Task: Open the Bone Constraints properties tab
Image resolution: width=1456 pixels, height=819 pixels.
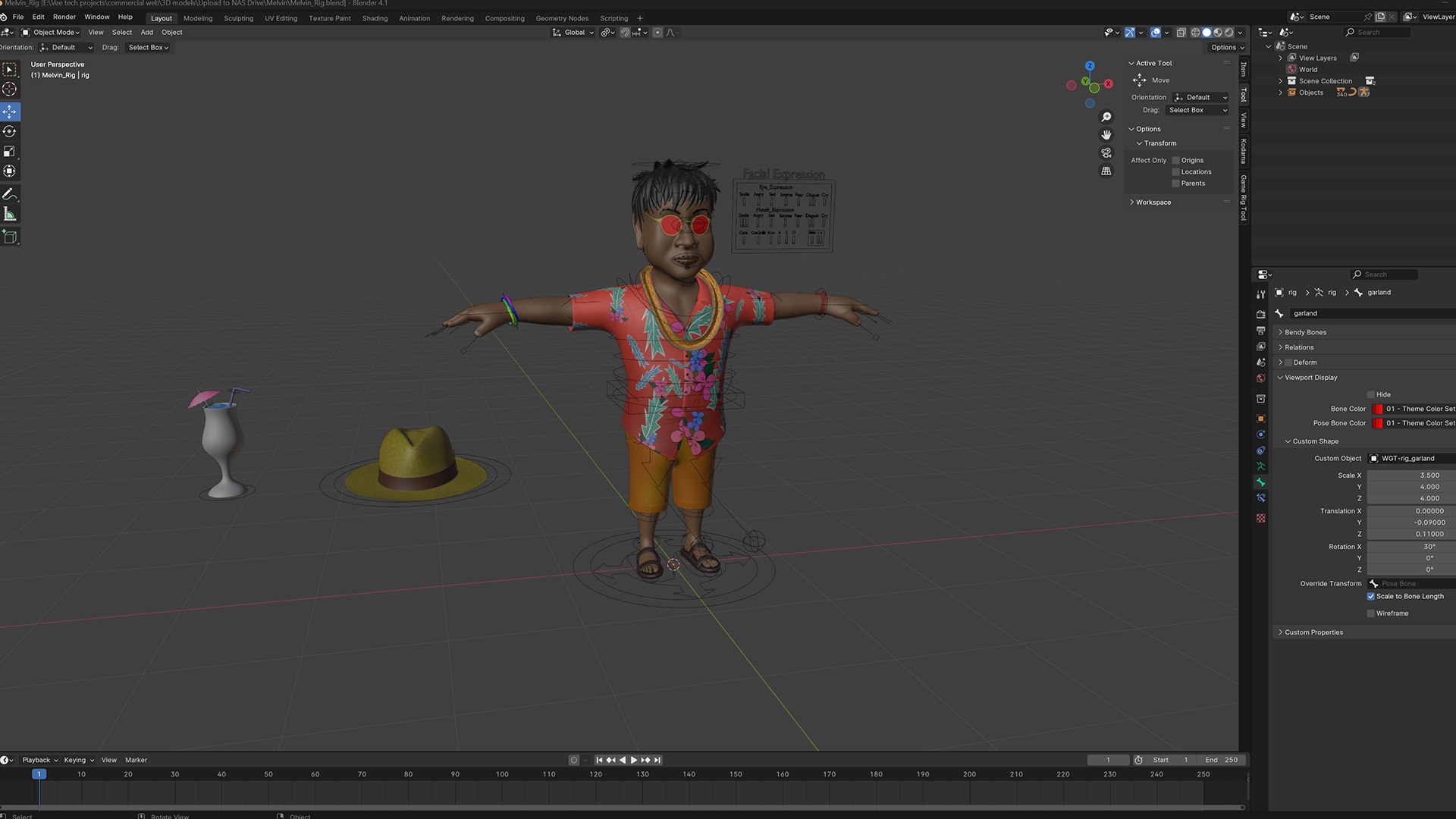Action: tap(1260, 498)
